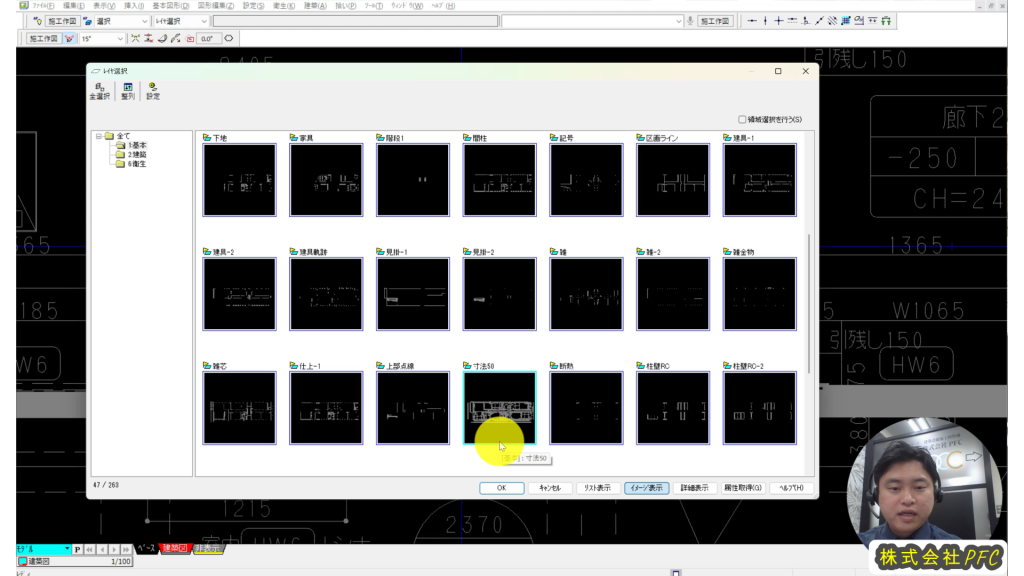Image resolution: width=1024 pixels, height=576 pixels.
Task: Switch to the 建築図 sheet tab
Action: pos(174,549)
